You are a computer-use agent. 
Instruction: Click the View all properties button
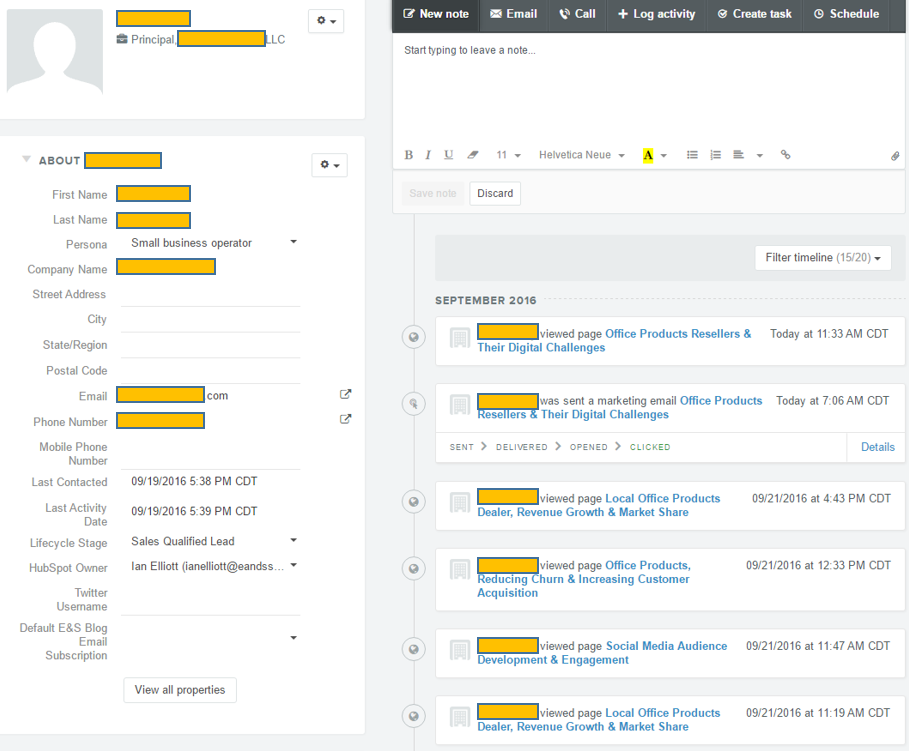(x=180, y=690)
